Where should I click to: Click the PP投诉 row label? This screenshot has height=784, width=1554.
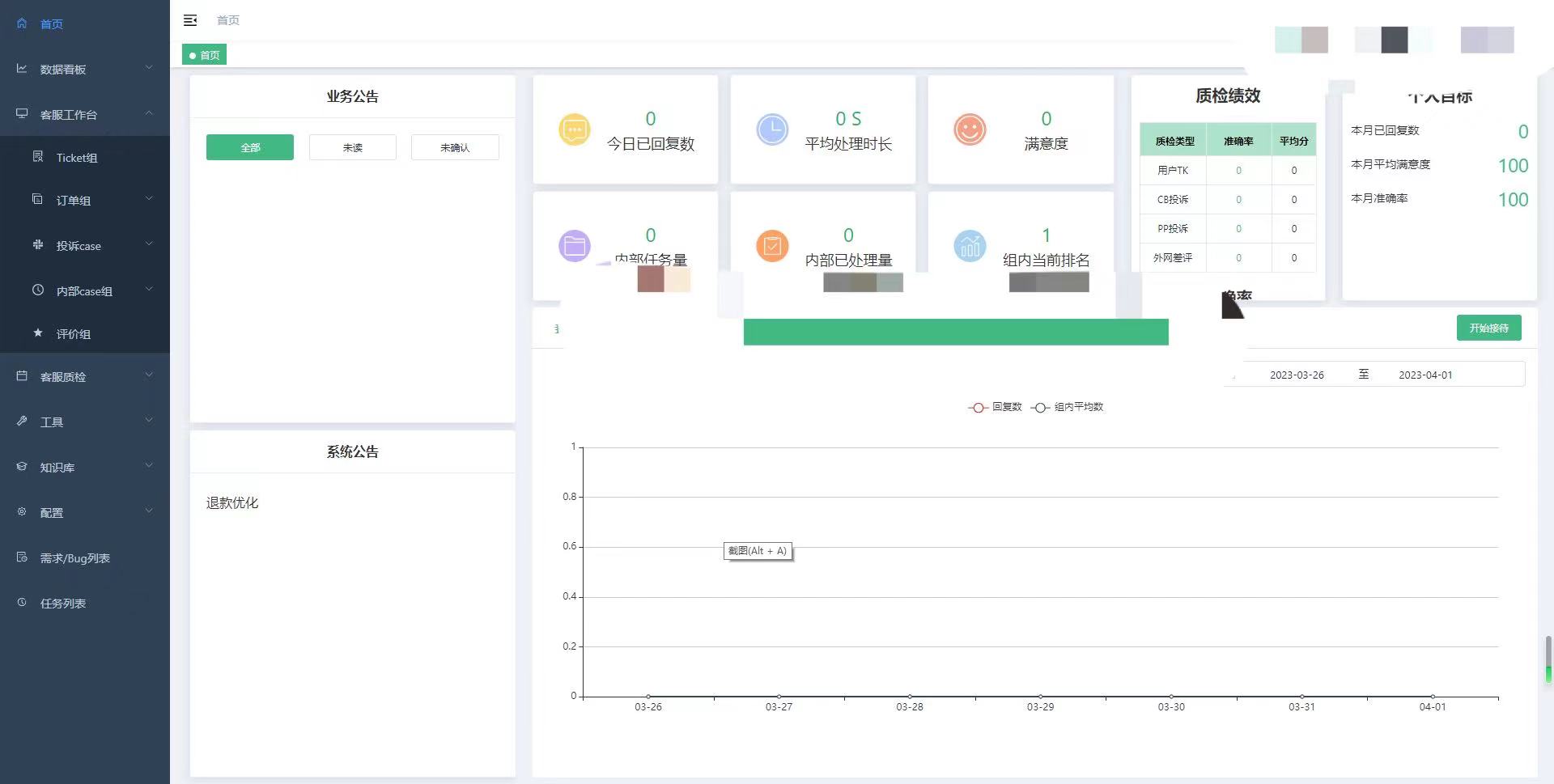[x=1173, y=229]
